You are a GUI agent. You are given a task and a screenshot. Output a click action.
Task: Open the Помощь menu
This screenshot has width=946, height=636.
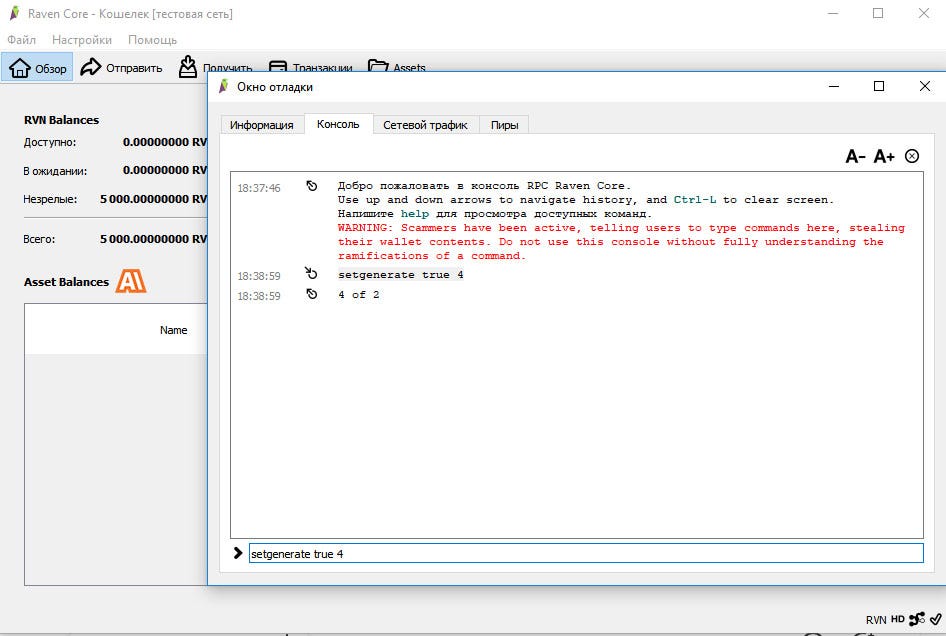pos(152,40)
